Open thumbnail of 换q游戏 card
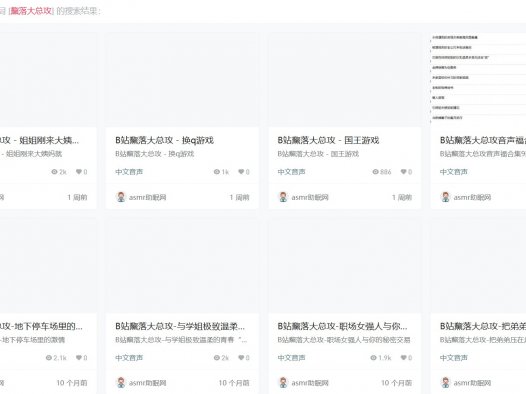Screen dimensions: 526x394 pyautogui.click(x=182, y=80)
